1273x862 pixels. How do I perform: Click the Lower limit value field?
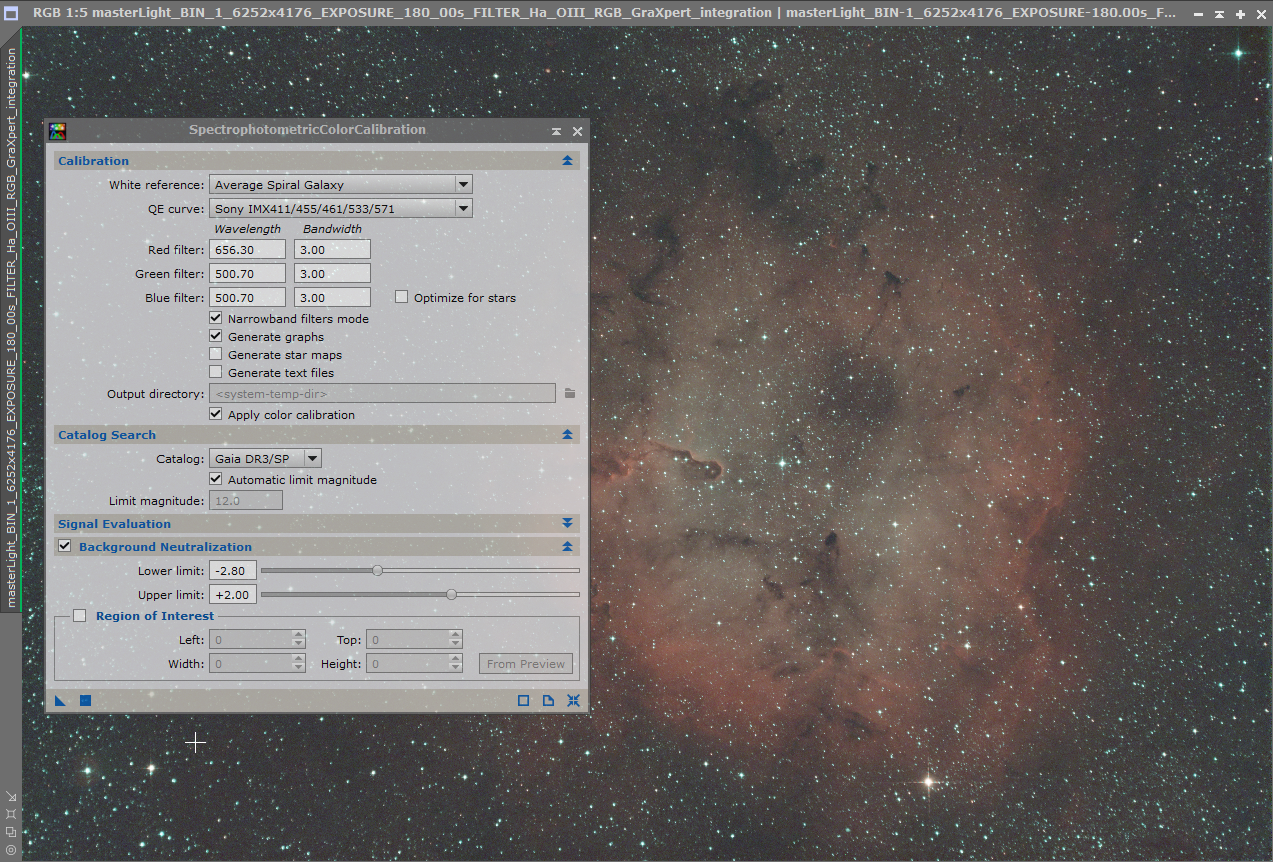233,571
